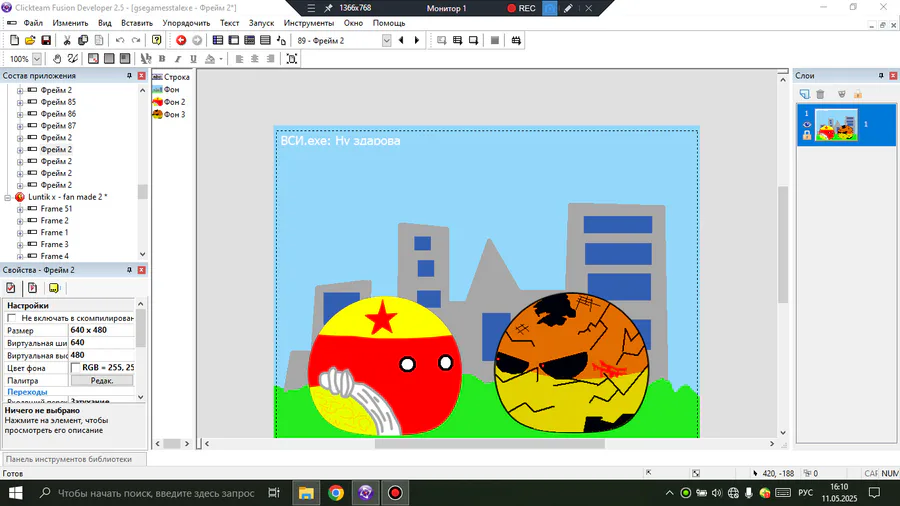The height and width of the screenshot is (506, 900).
Task: Click the runtime options tab icon in properties
Action: (x=32, y=288)
